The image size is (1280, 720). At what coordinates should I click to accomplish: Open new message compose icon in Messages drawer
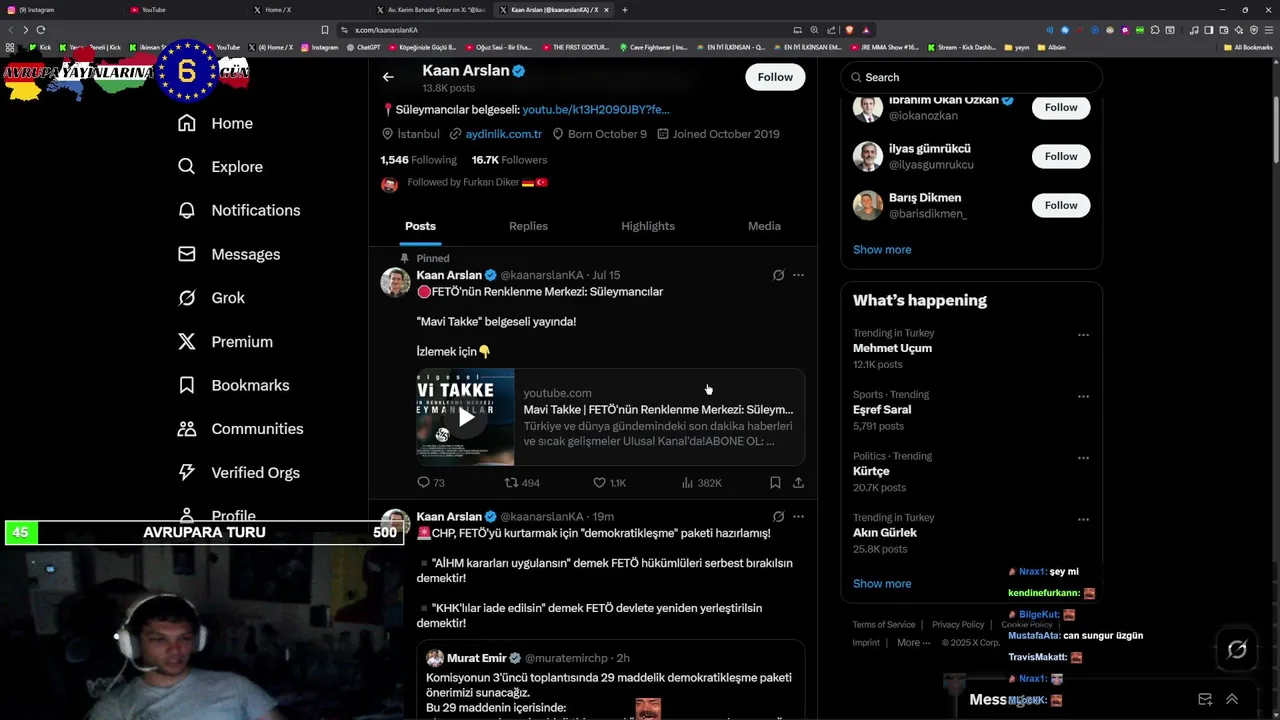[x=1205, y=699]
